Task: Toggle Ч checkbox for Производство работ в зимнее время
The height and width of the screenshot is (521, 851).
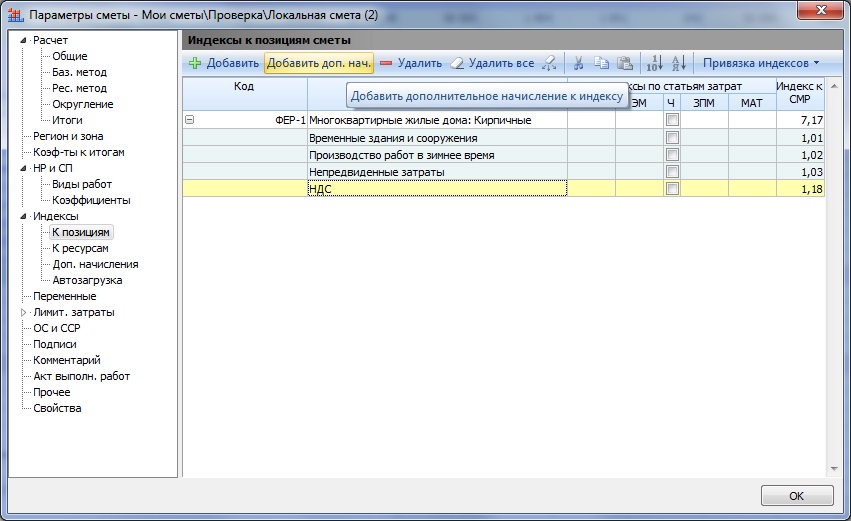Action: [672, 155]
